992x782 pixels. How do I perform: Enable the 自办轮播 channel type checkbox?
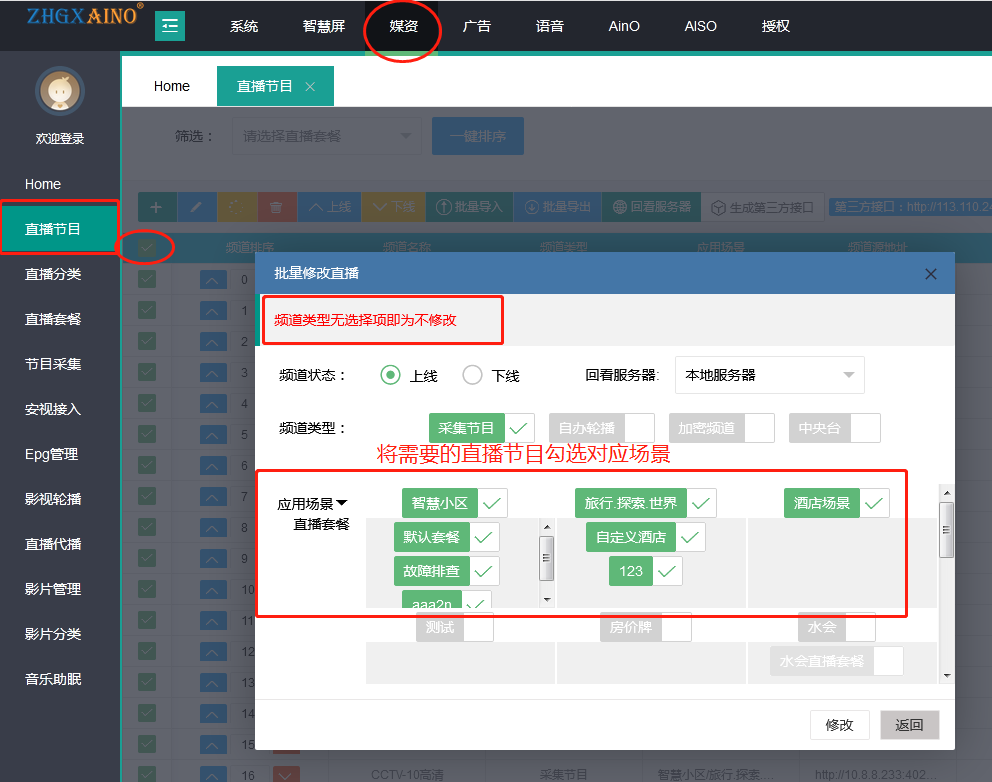point(639,428)
